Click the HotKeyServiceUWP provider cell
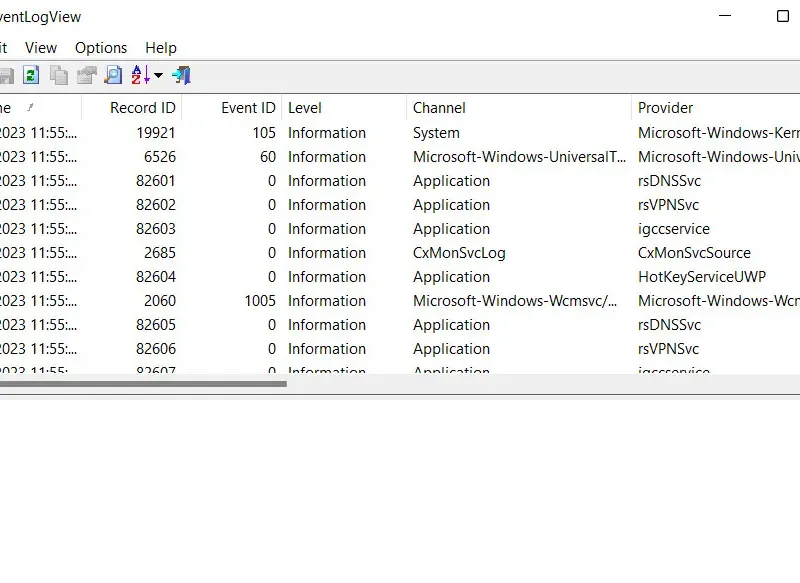The image size is (800, 583). tap(702, 276)
